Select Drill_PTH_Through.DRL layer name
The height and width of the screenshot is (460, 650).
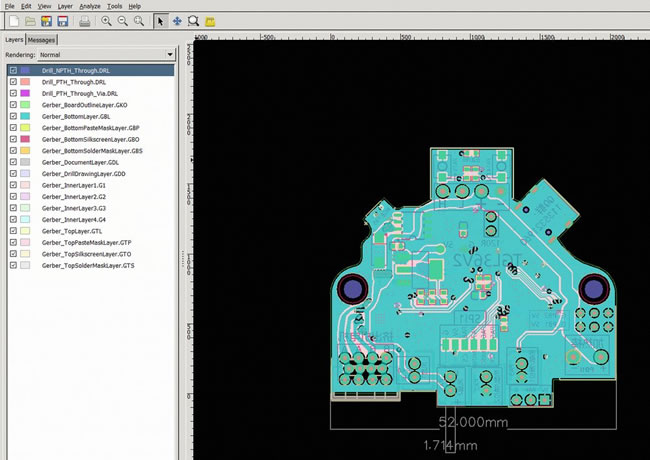click(x=74, y=82)
